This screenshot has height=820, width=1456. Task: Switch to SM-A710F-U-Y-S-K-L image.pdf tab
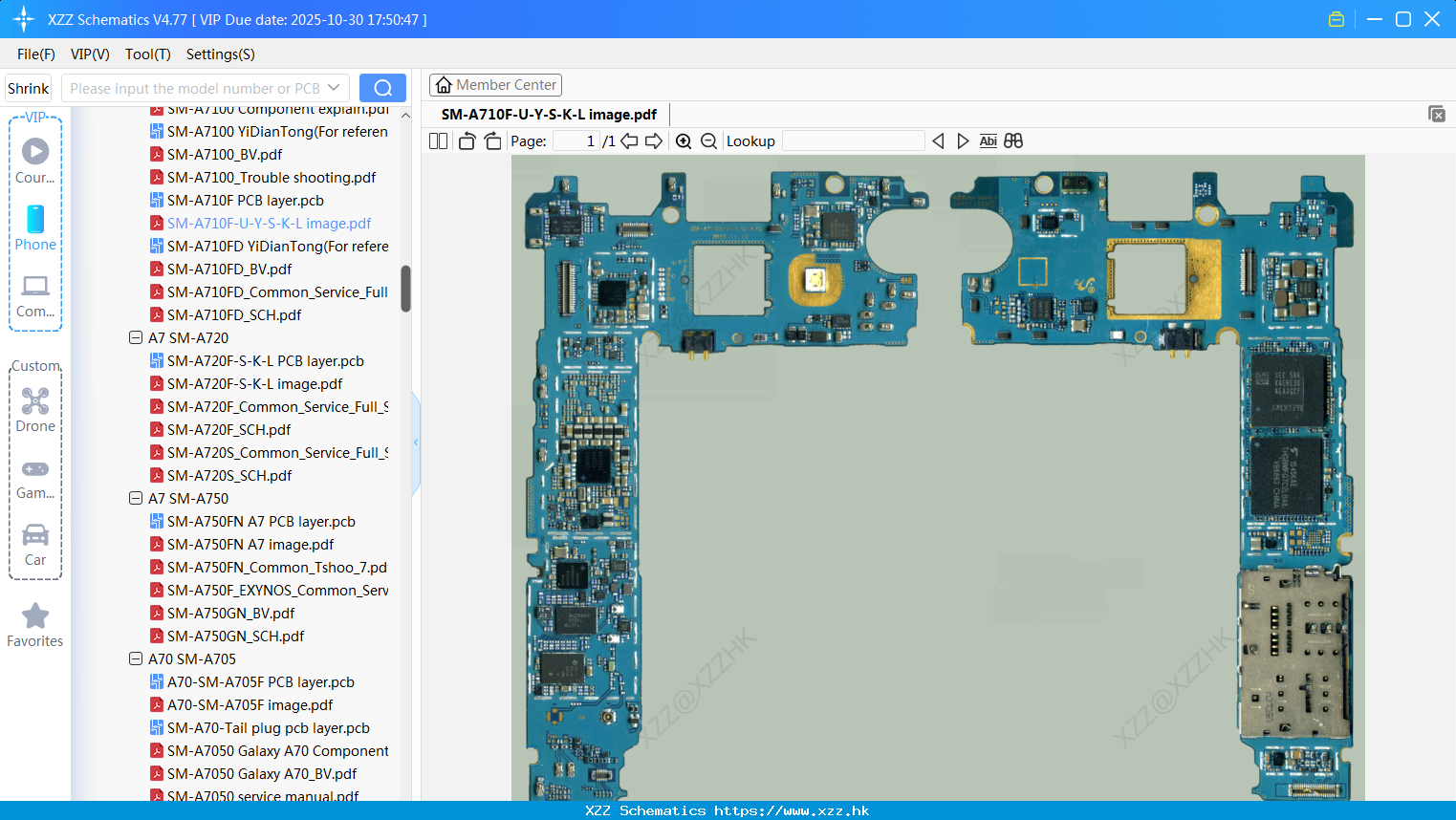(x=549, y=115)
